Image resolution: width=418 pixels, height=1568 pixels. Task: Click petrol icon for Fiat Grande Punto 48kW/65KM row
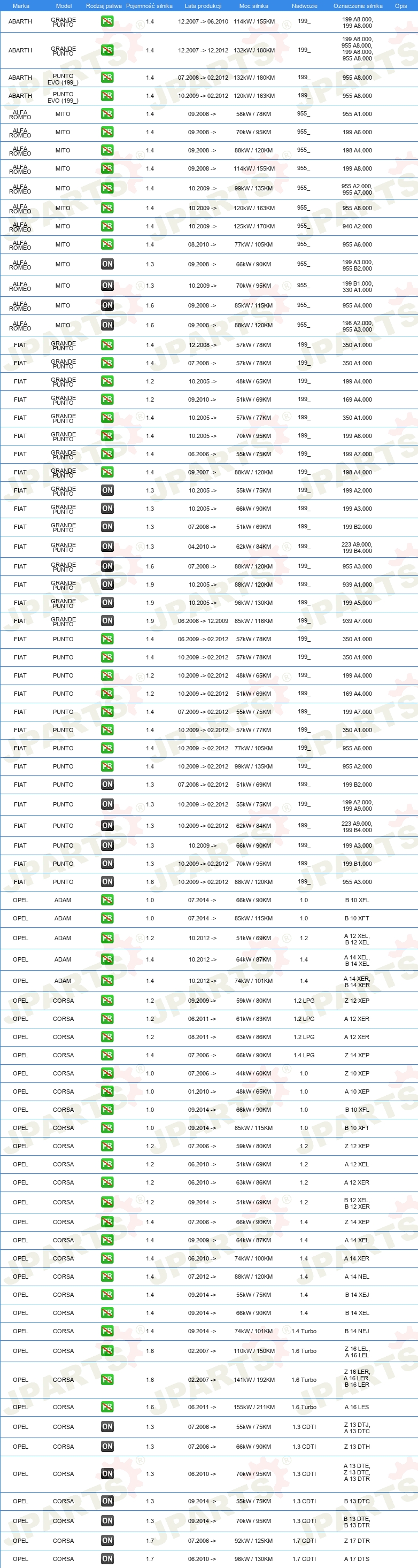coord(107,382)
